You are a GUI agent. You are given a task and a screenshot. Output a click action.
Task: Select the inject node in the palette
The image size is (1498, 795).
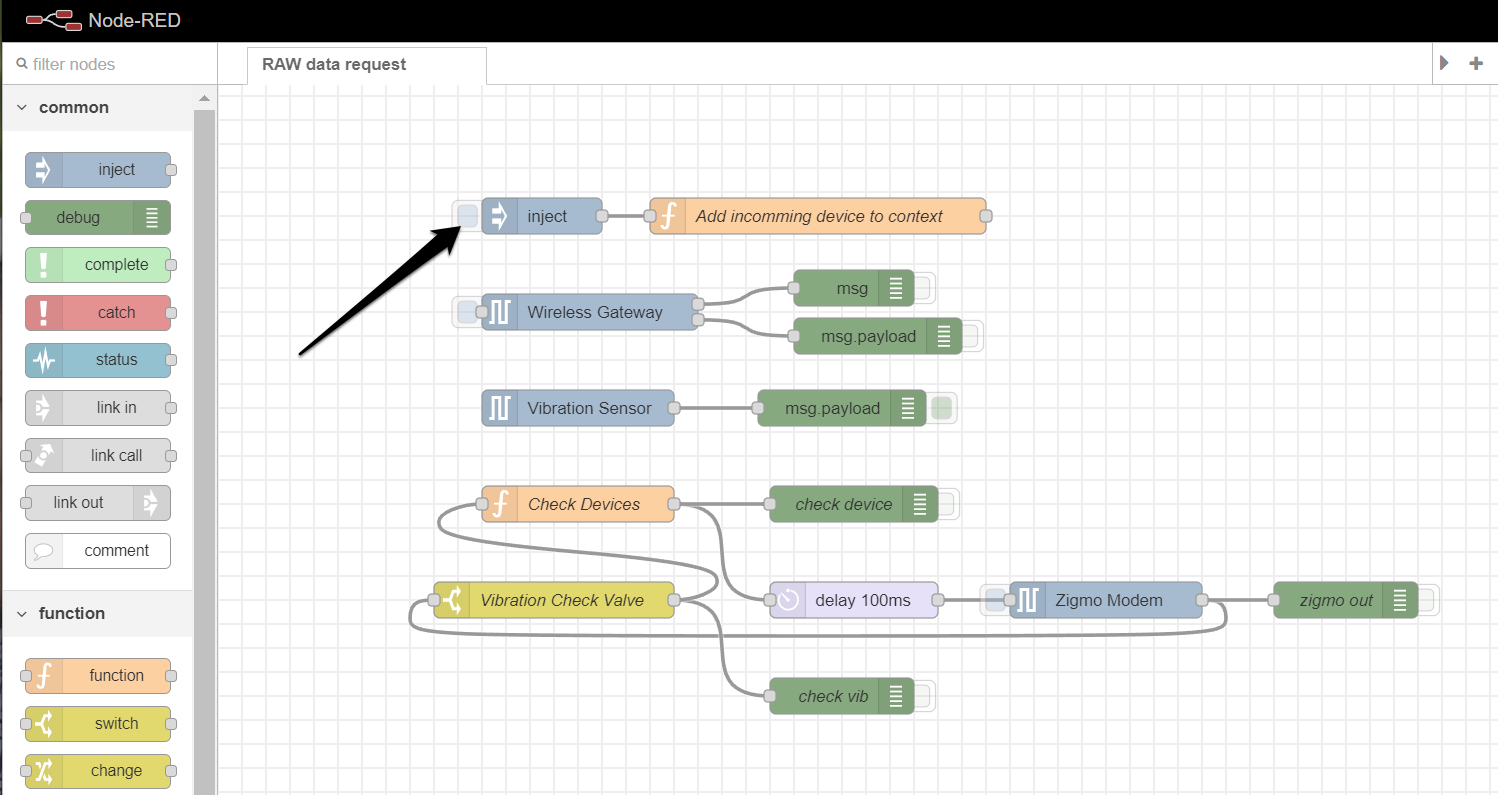[98, 170]
